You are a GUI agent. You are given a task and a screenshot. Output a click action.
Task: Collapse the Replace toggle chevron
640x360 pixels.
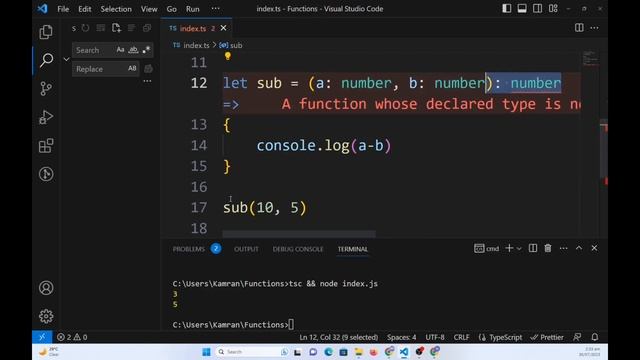(66, 59)
